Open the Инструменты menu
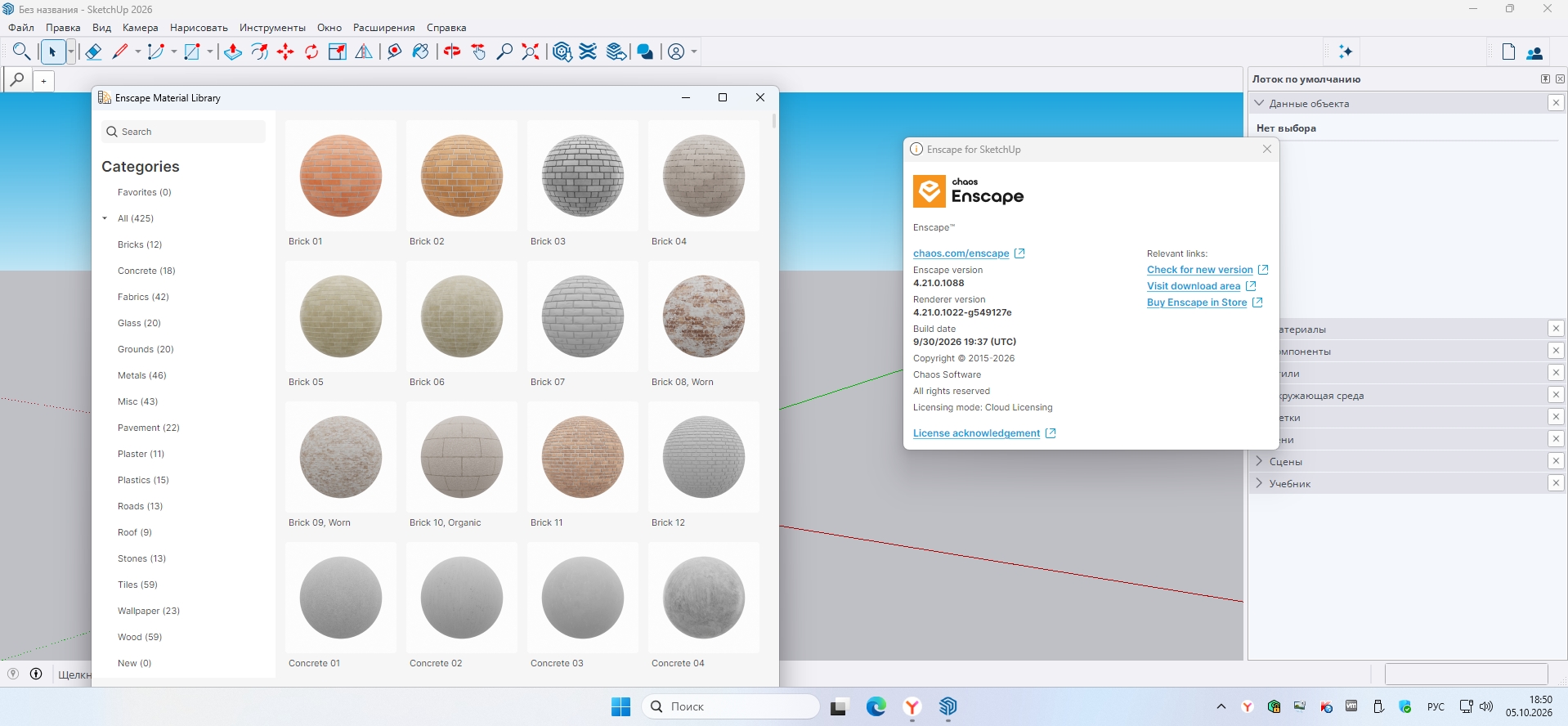Image resolution: width=1568 pixels, height=726 pixels. [x=272, y=28]
